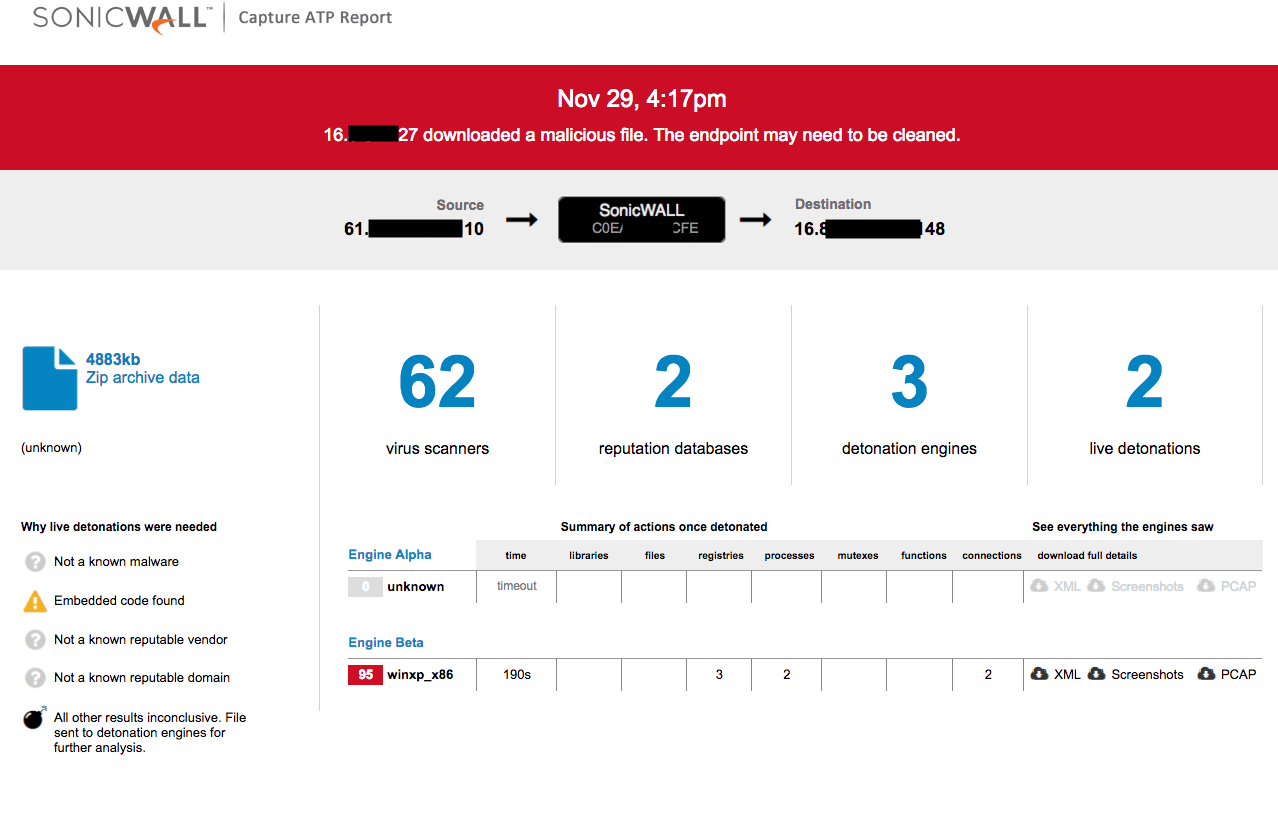
Task: Click See everything the engines saw heading
Action: click(x=1123, y=527)
